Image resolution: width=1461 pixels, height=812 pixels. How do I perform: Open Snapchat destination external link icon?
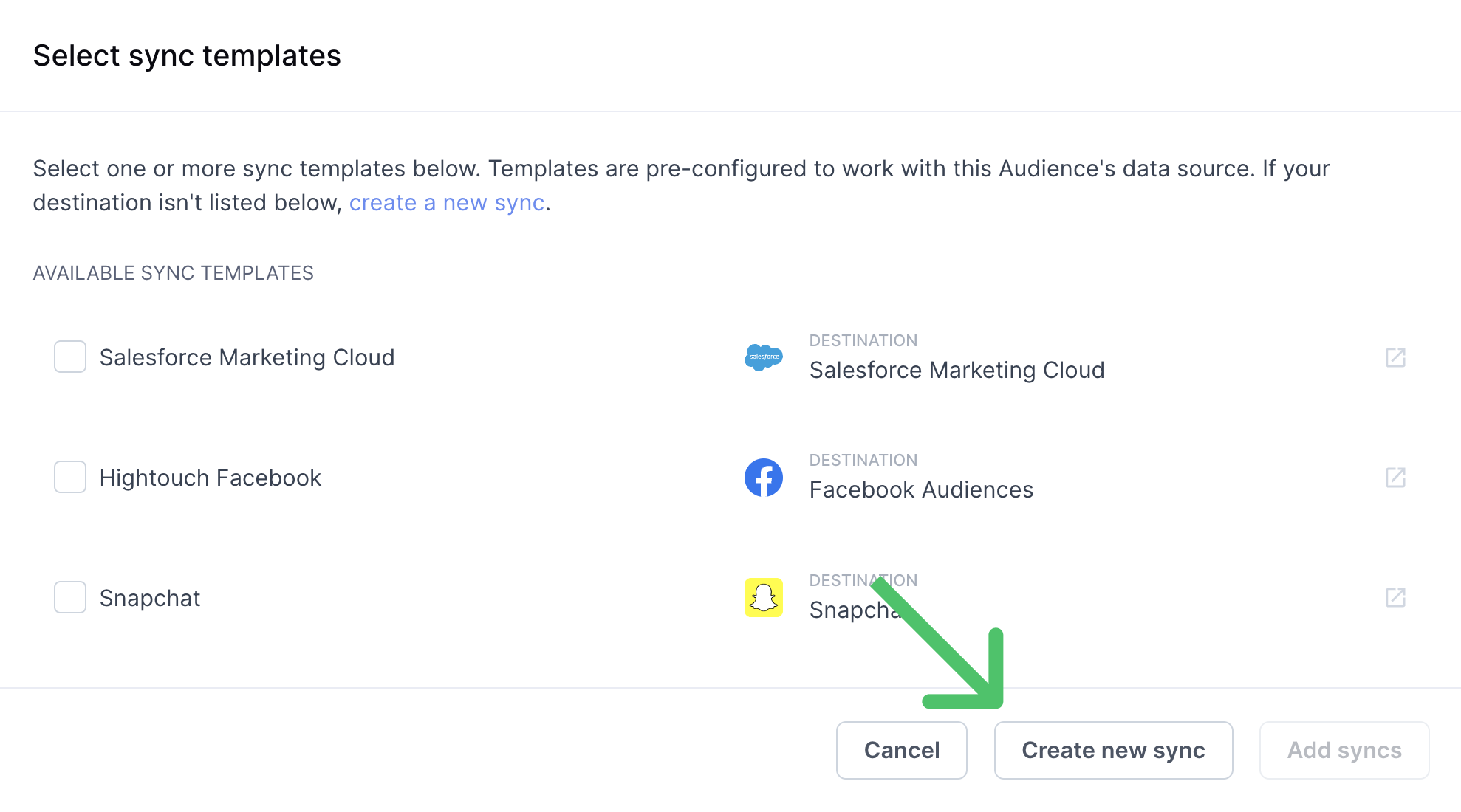(x=1395, y=597)
